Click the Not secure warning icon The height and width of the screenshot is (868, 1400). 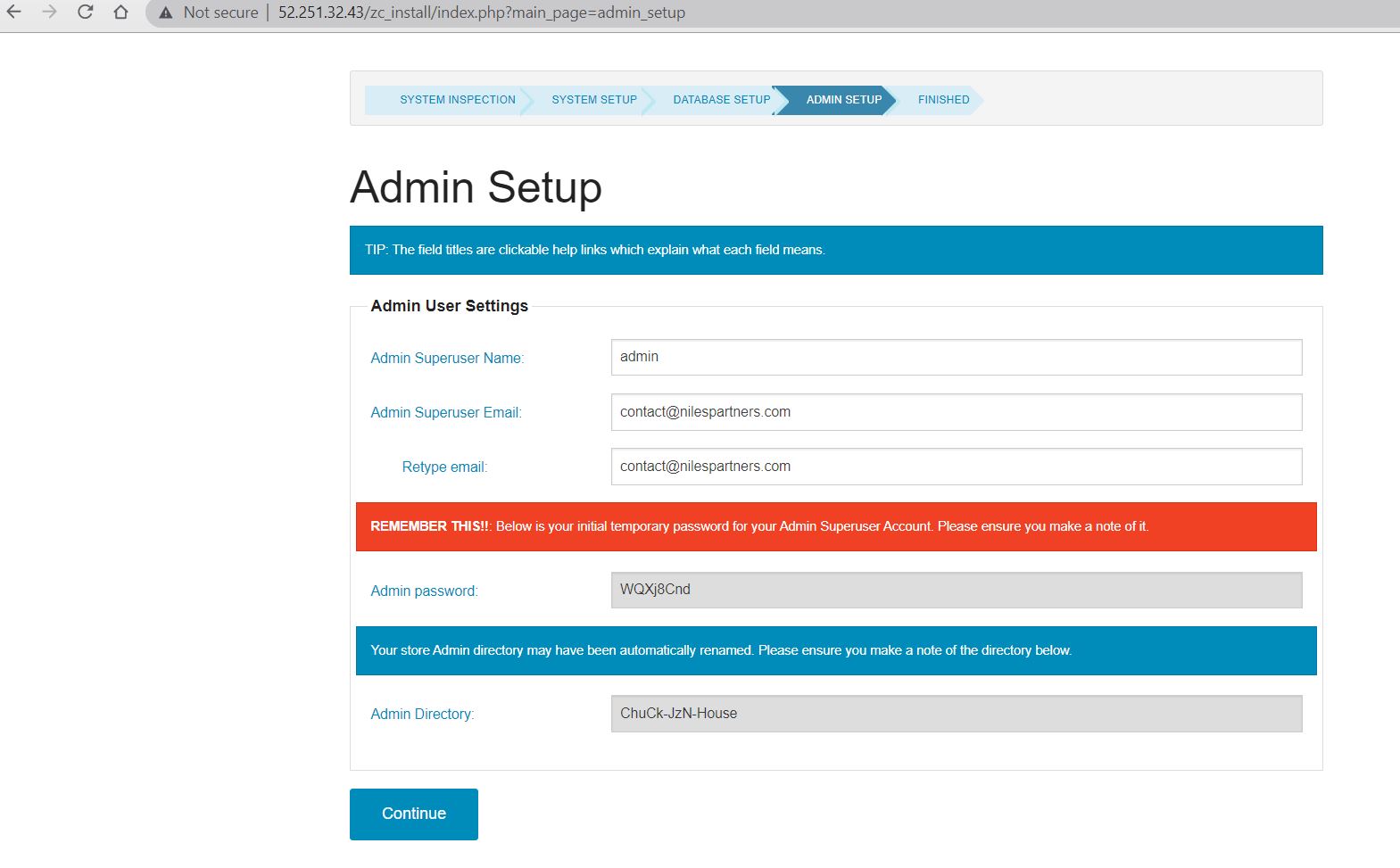point(166,12)
